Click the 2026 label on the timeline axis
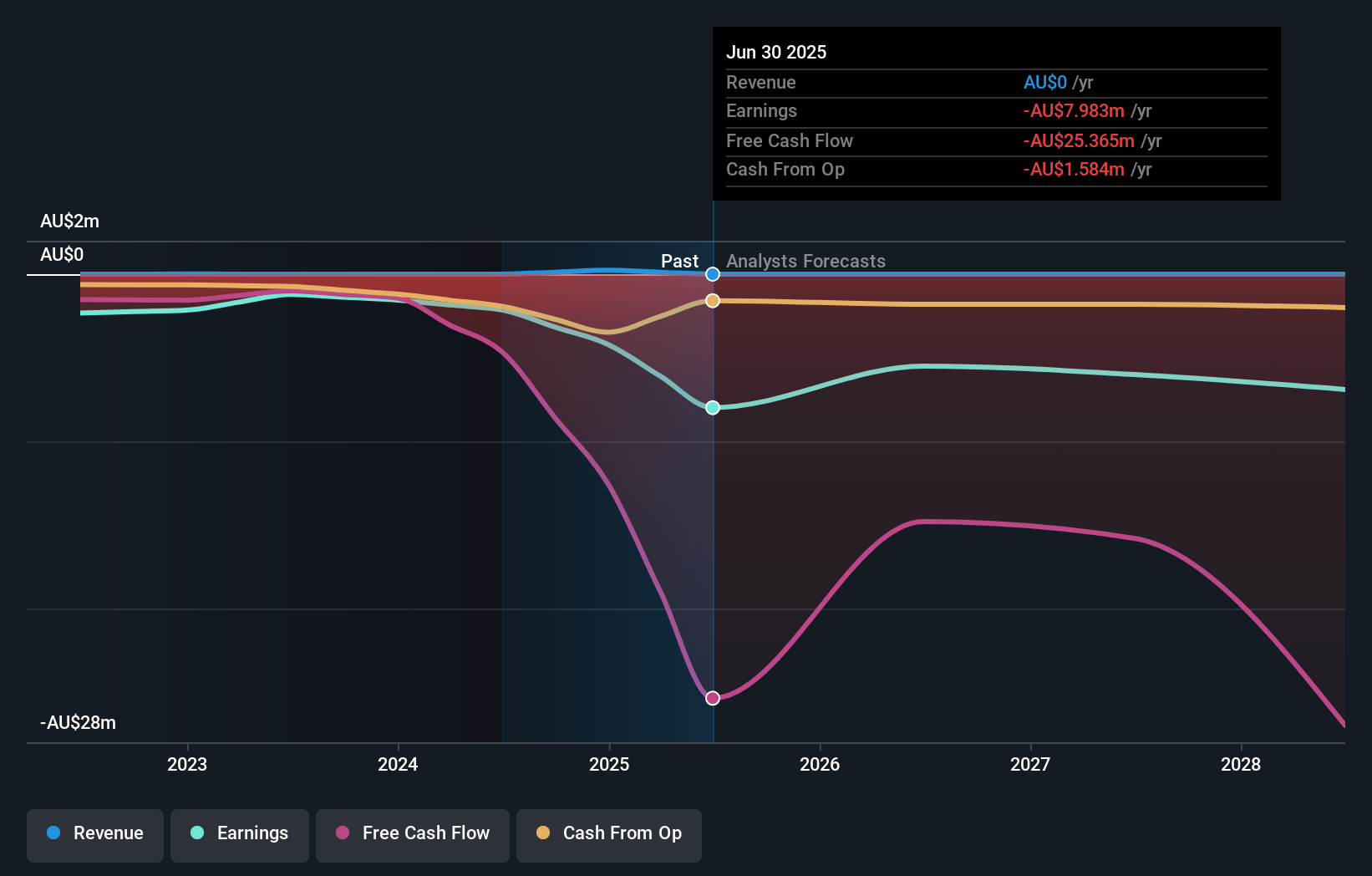The width and height of the screenshot is (1372, 876). pos(821,764)
